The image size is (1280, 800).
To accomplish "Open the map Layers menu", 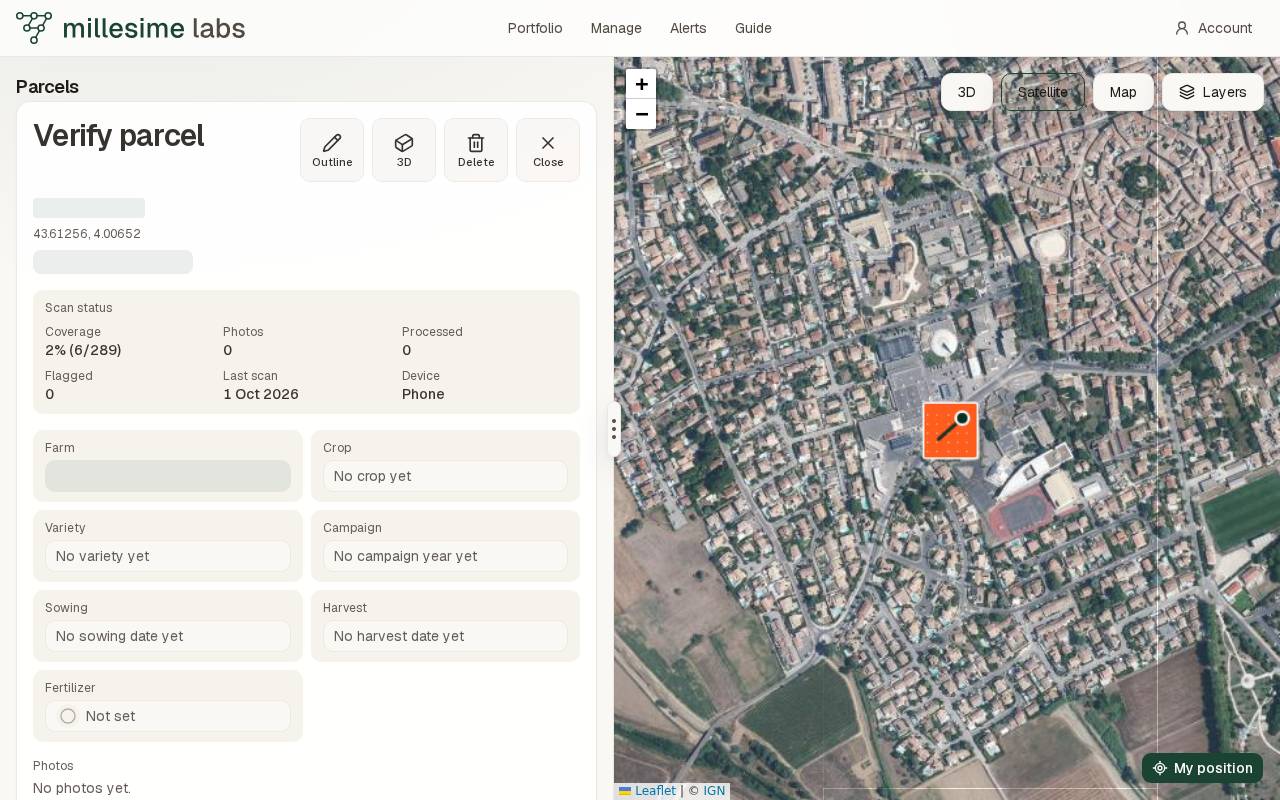I will pyautogui.click(x=1213, y=92).
